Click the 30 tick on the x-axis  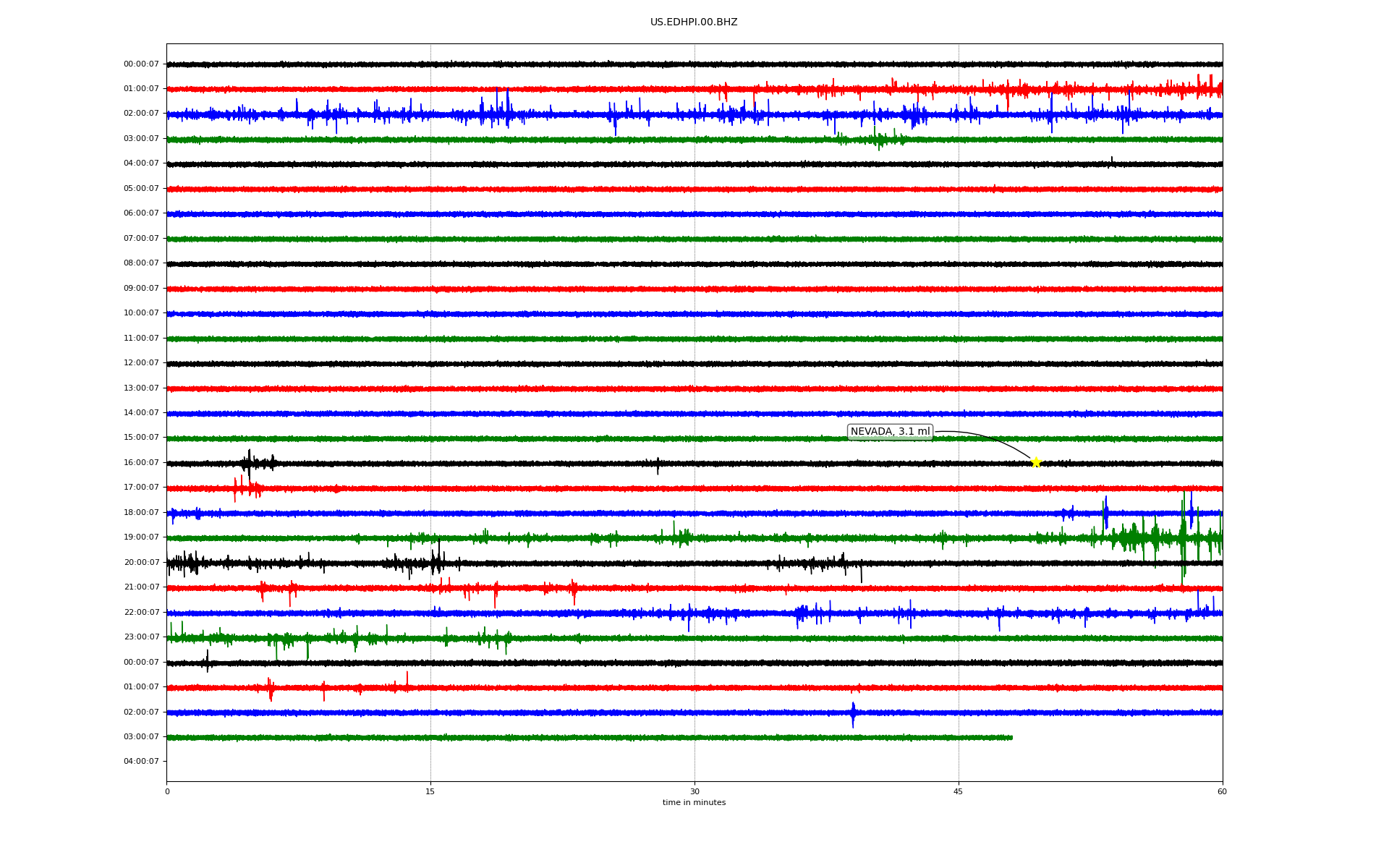(694, 792)
